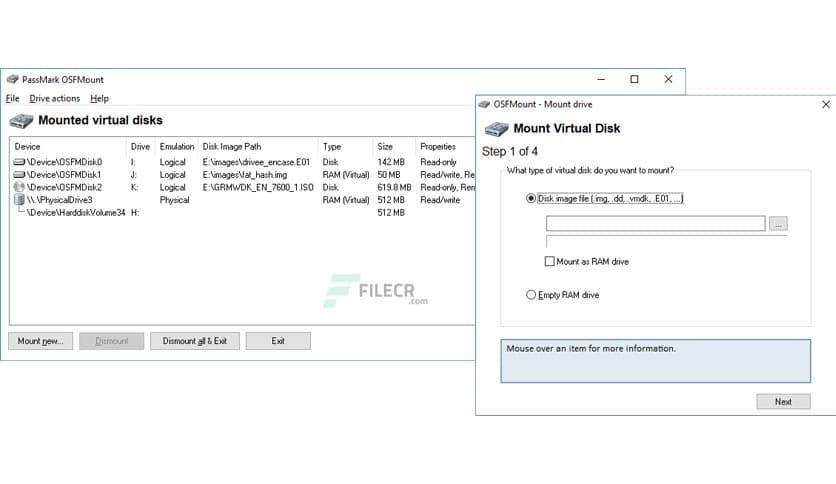Click size value 142 MB
The height and width of the screenshot is (484, 836).
click(x=391, y=162)
